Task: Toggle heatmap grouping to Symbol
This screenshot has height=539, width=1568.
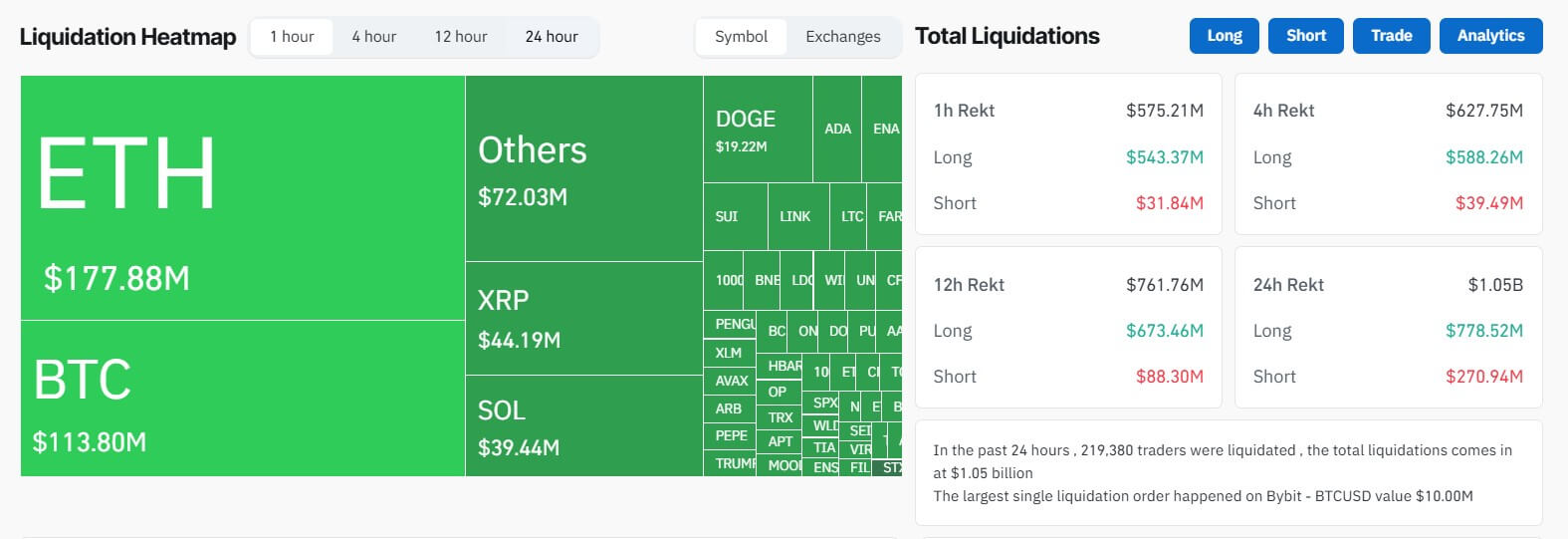Action: point(741,37)
